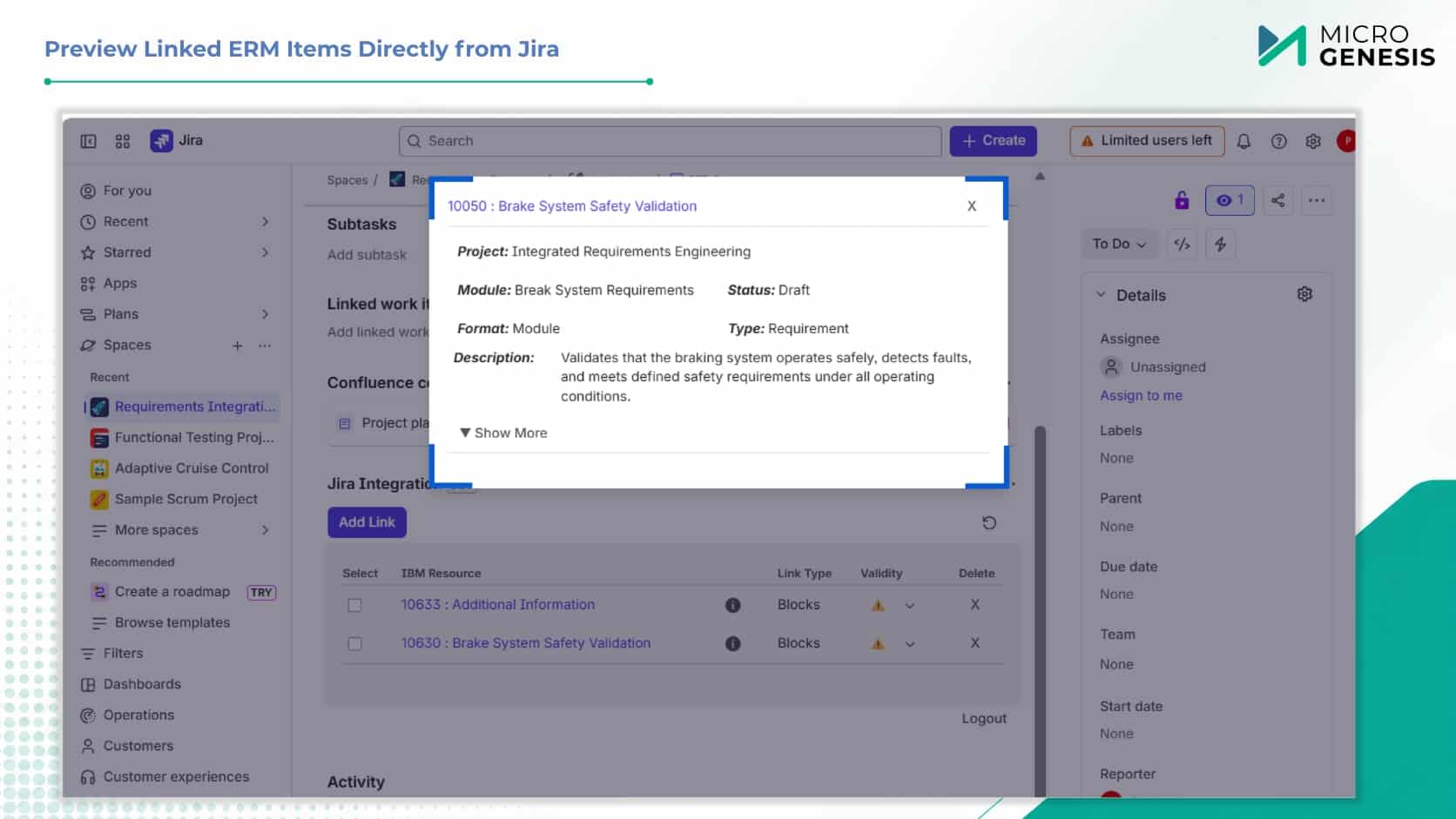
Task: Open 10630 : Brake System Safety Validation link
Action: pos(525,642)
